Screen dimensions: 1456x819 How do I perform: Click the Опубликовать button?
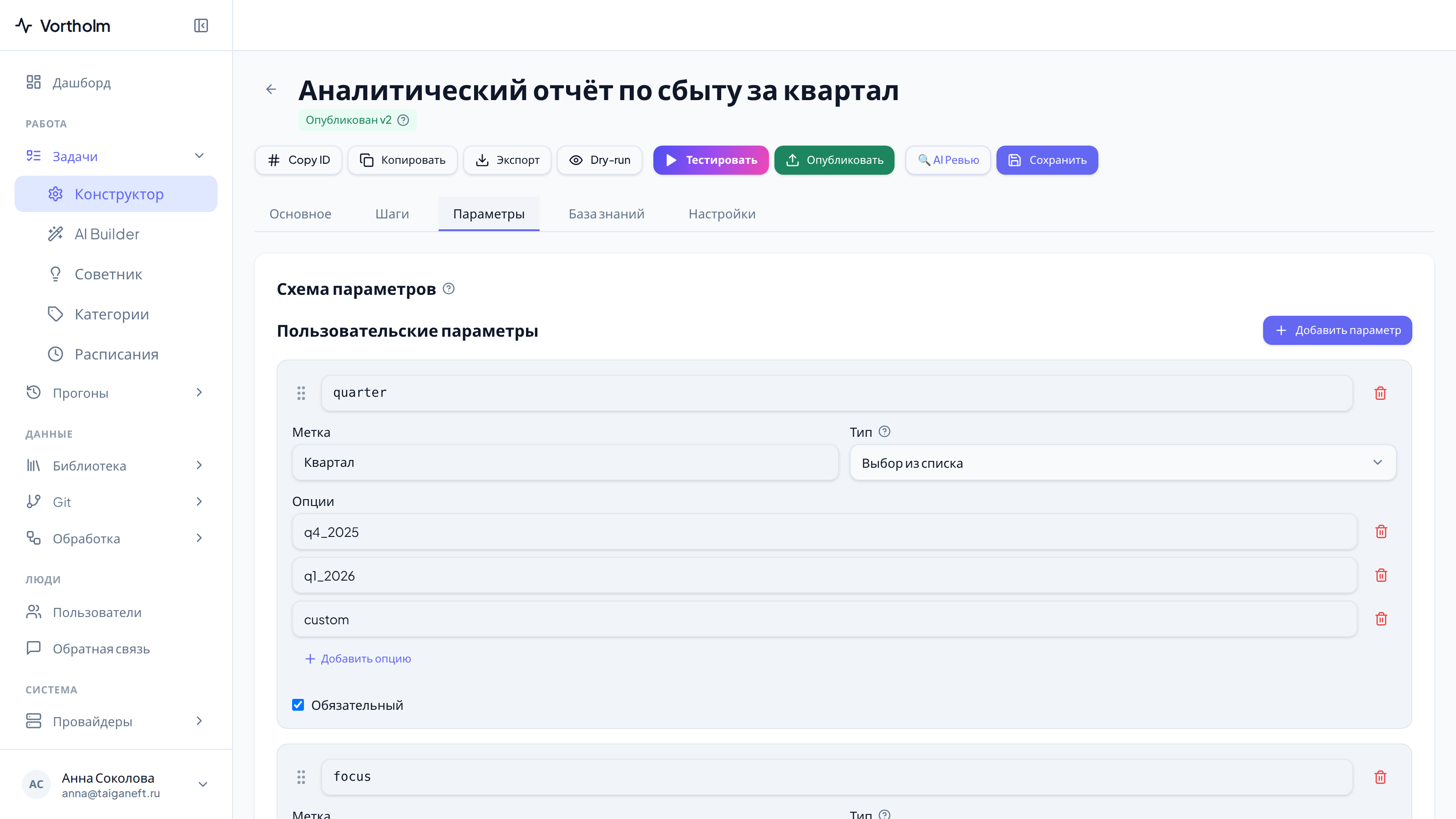[x=834, y=160]
